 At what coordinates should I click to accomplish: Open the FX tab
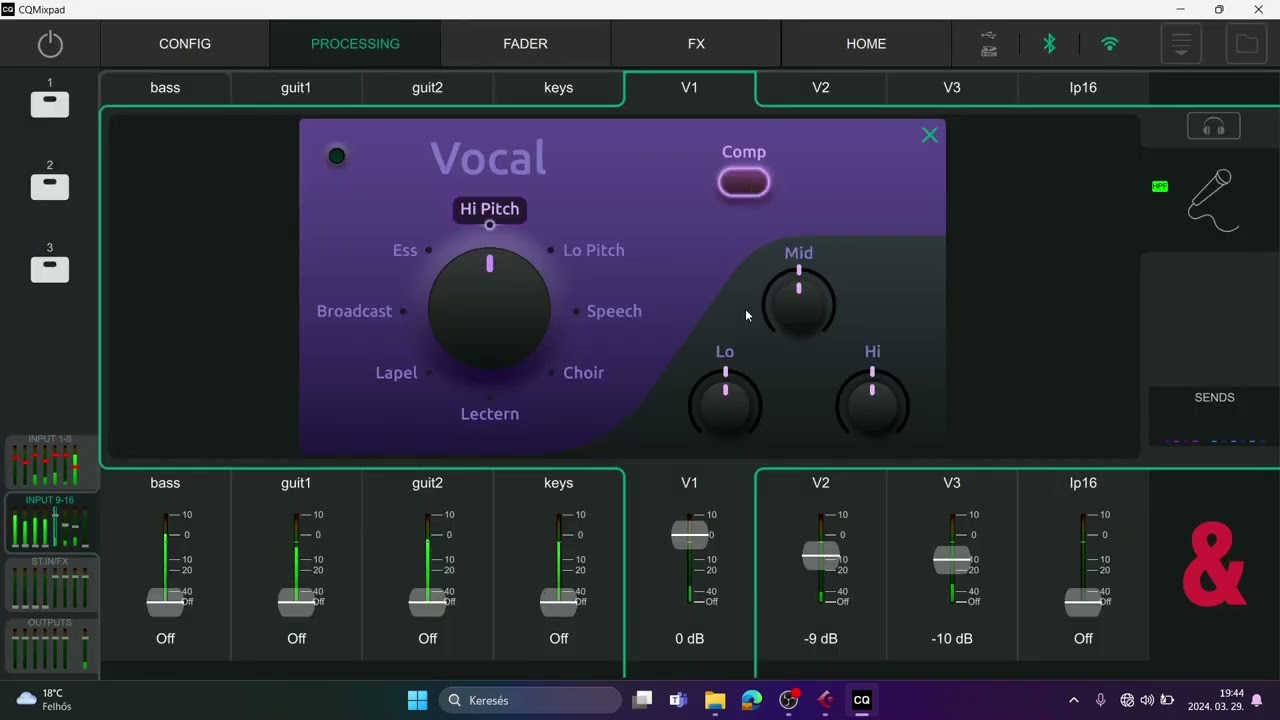pos(696,44)
